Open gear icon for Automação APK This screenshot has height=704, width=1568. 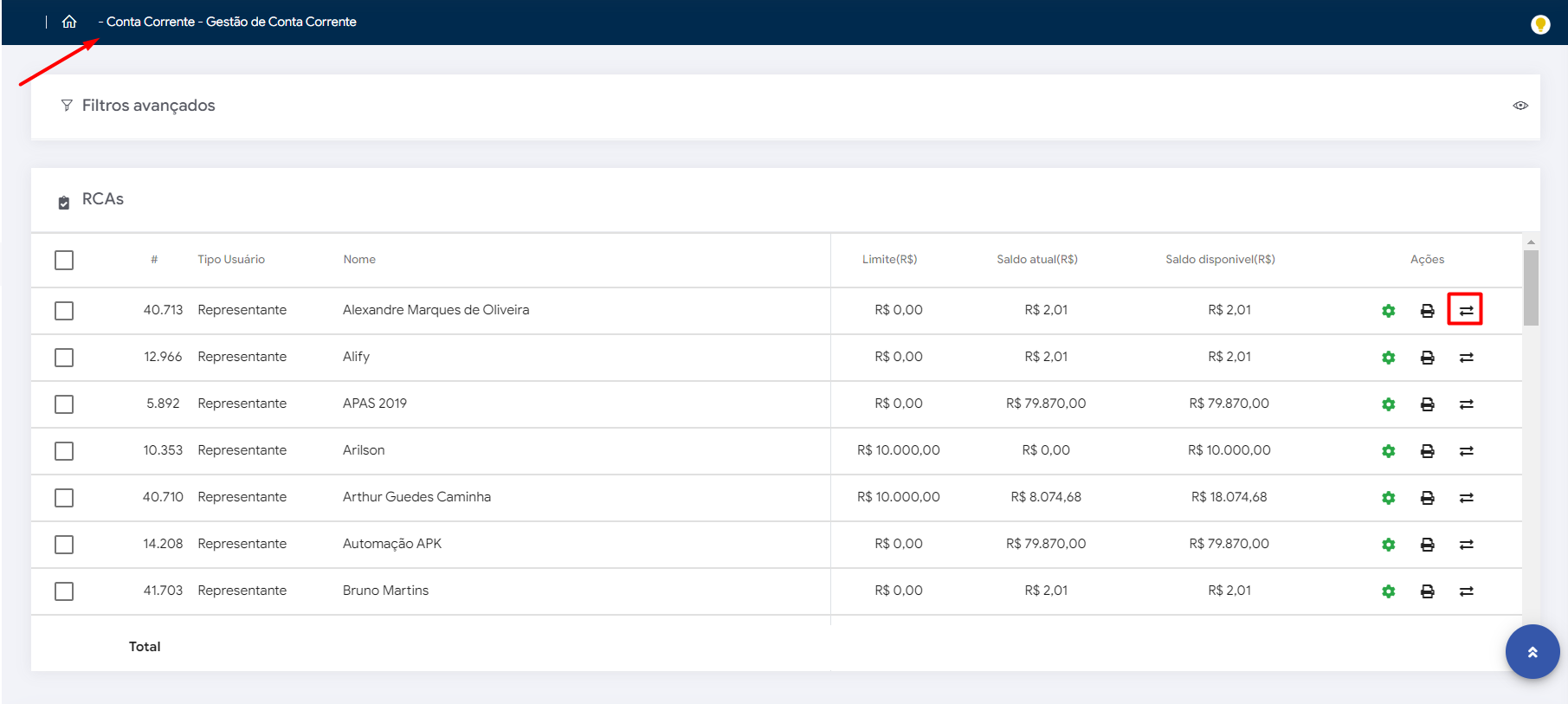(1388, 545)
